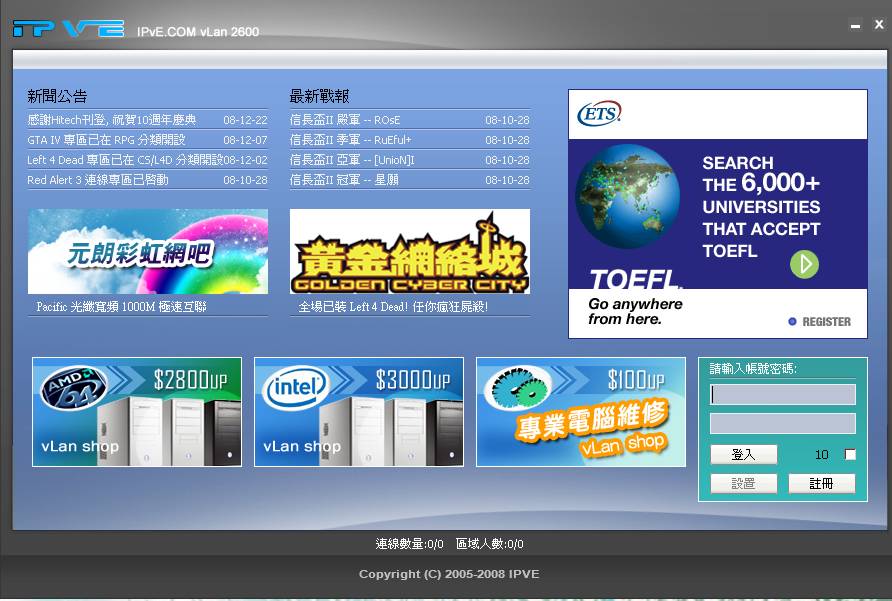Open the Red Alert 3 連線專區 news item
Screen dimensions: 892x601
point(98,180)
